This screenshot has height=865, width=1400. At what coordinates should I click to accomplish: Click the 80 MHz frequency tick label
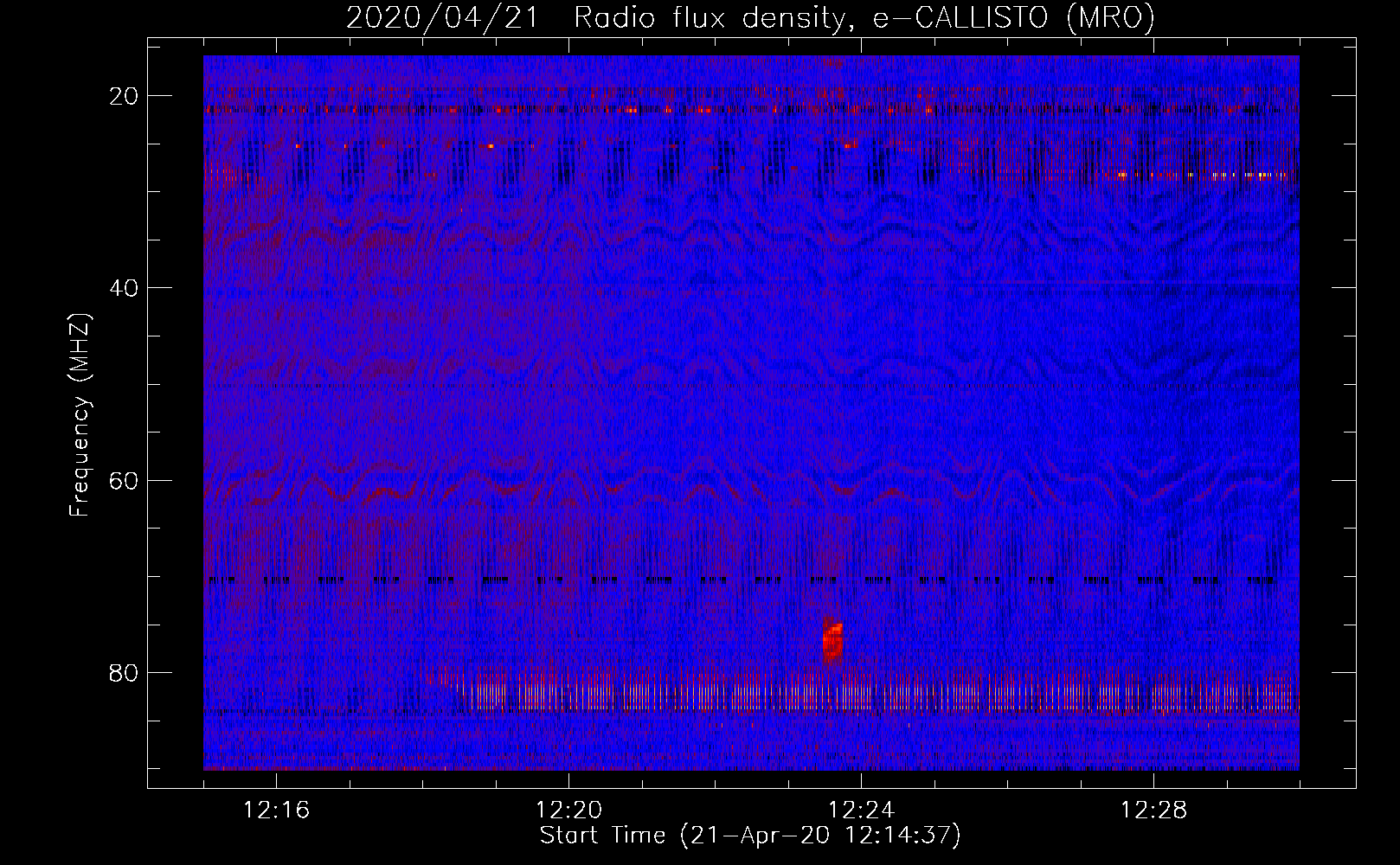click(124, 672)
